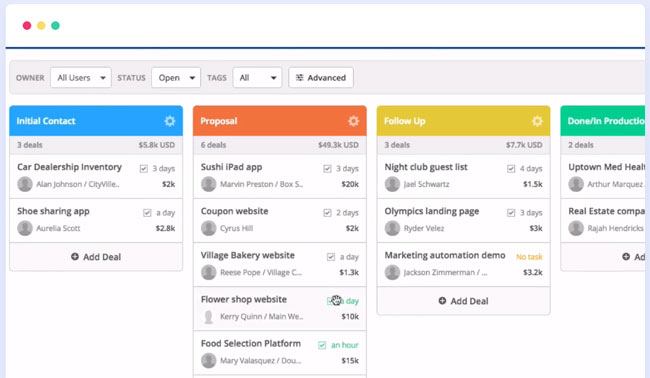
Task: Click Aurelia Scott's avatar icon
Action: [x=25, y=228]
